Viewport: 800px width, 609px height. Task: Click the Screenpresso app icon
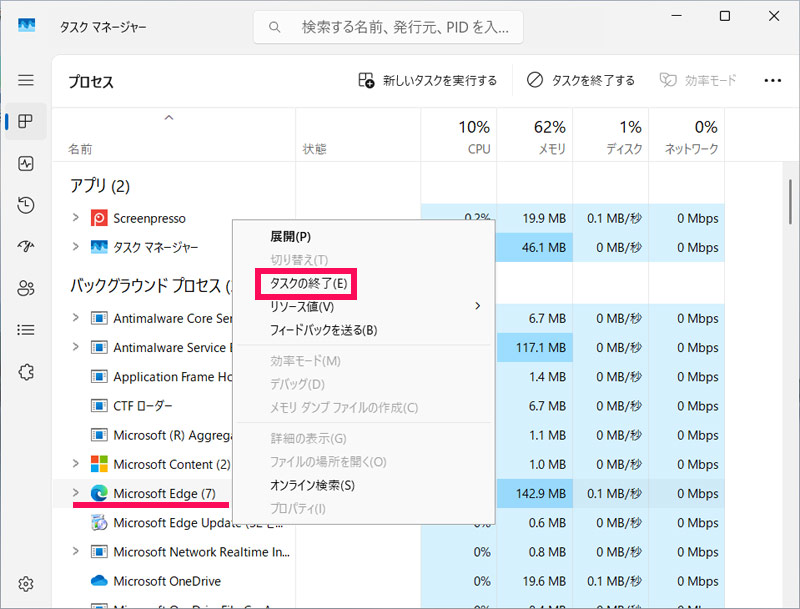99,218
